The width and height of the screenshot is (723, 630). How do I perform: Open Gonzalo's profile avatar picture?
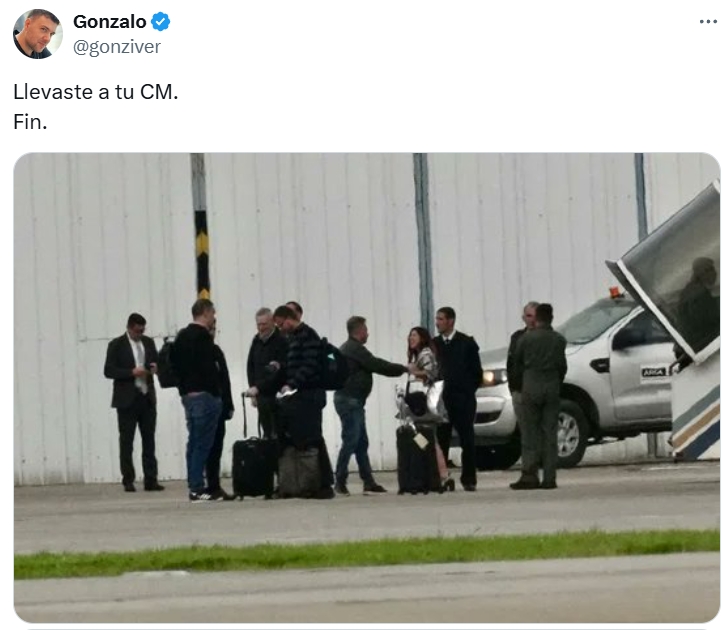coord(38,34)
